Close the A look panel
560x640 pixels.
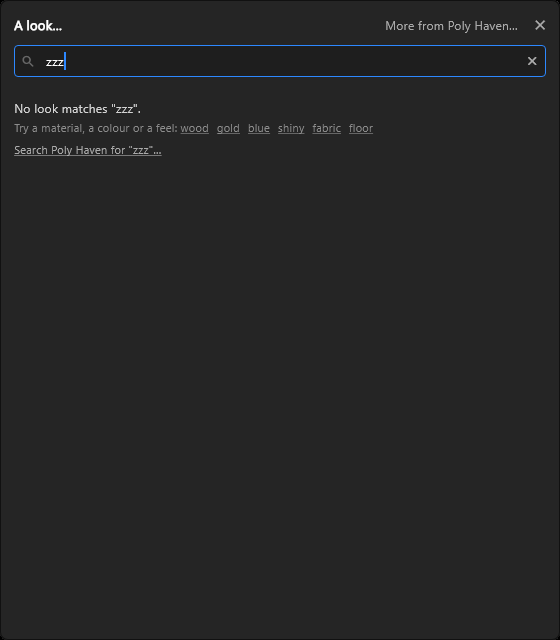click(540, 25)
